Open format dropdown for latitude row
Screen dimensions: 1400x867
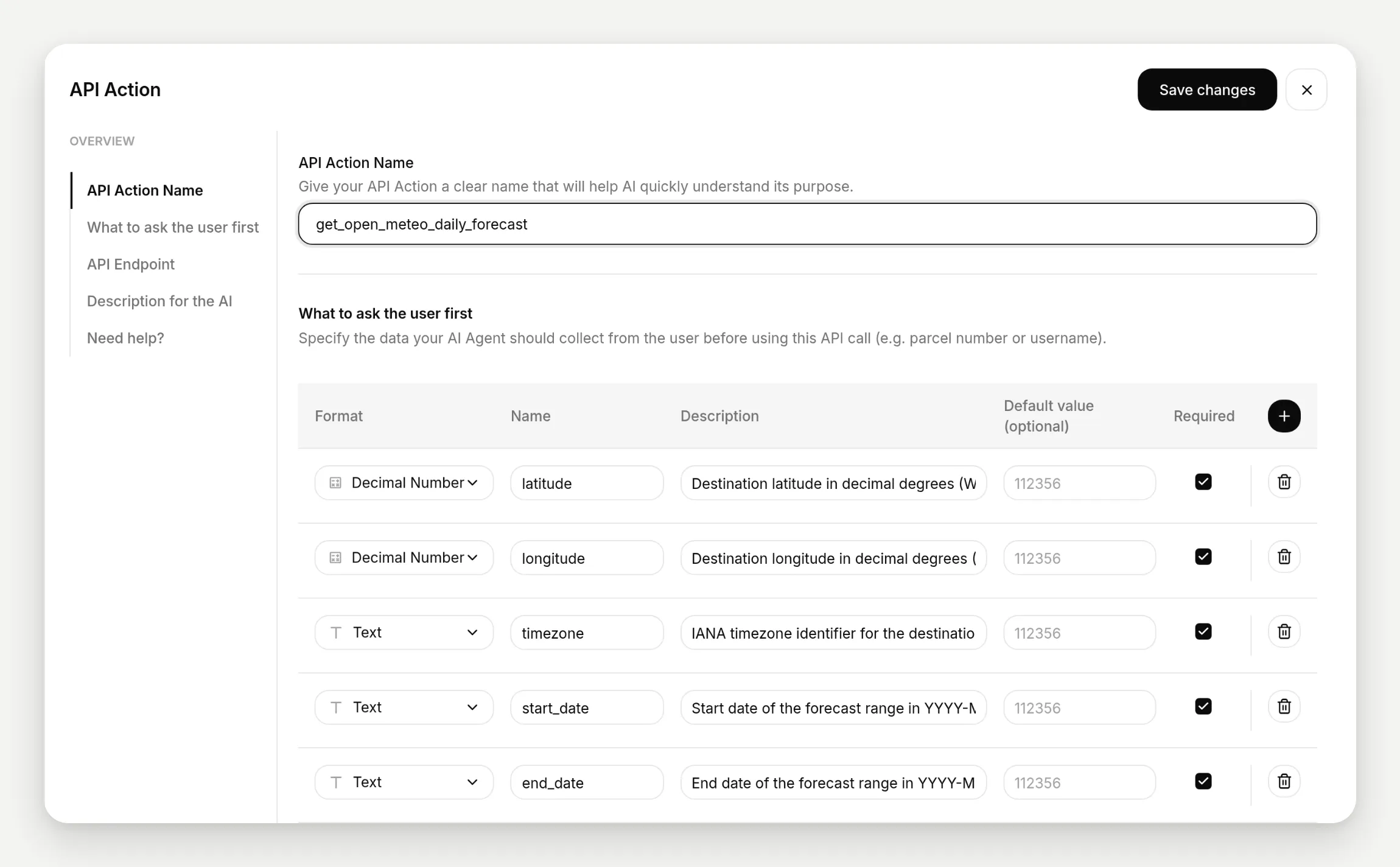pyautogui.click(x=404, y=483)
